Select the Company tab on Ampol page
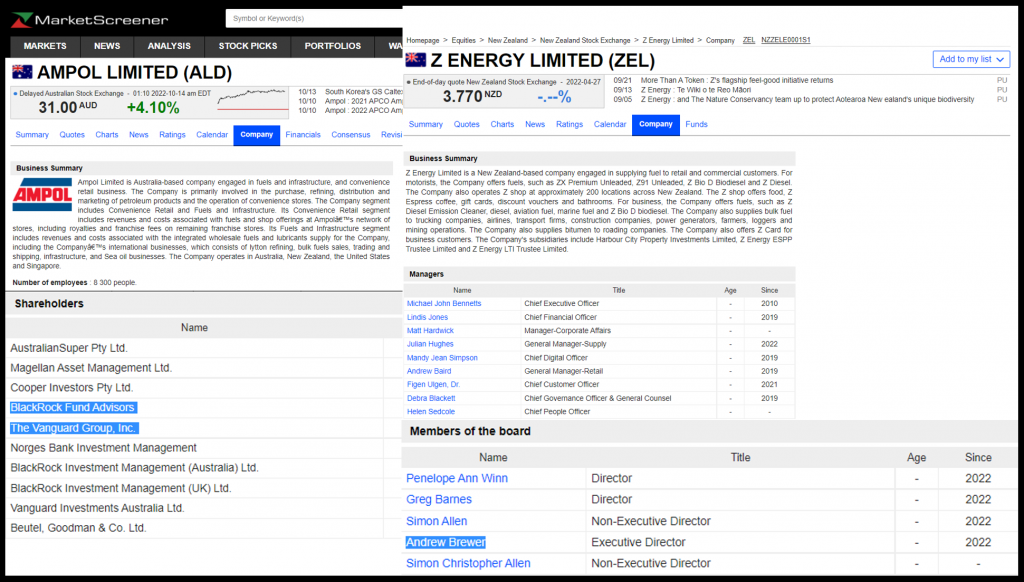The width and height of the screenshot is (1024, 582). [257, 135]
